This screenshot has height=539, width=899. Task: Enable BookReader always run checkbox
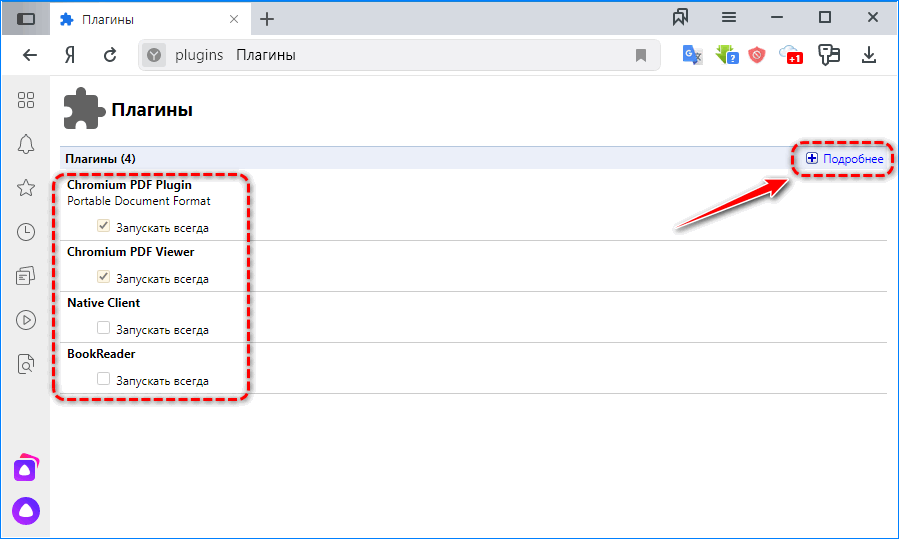coord(103,380)
